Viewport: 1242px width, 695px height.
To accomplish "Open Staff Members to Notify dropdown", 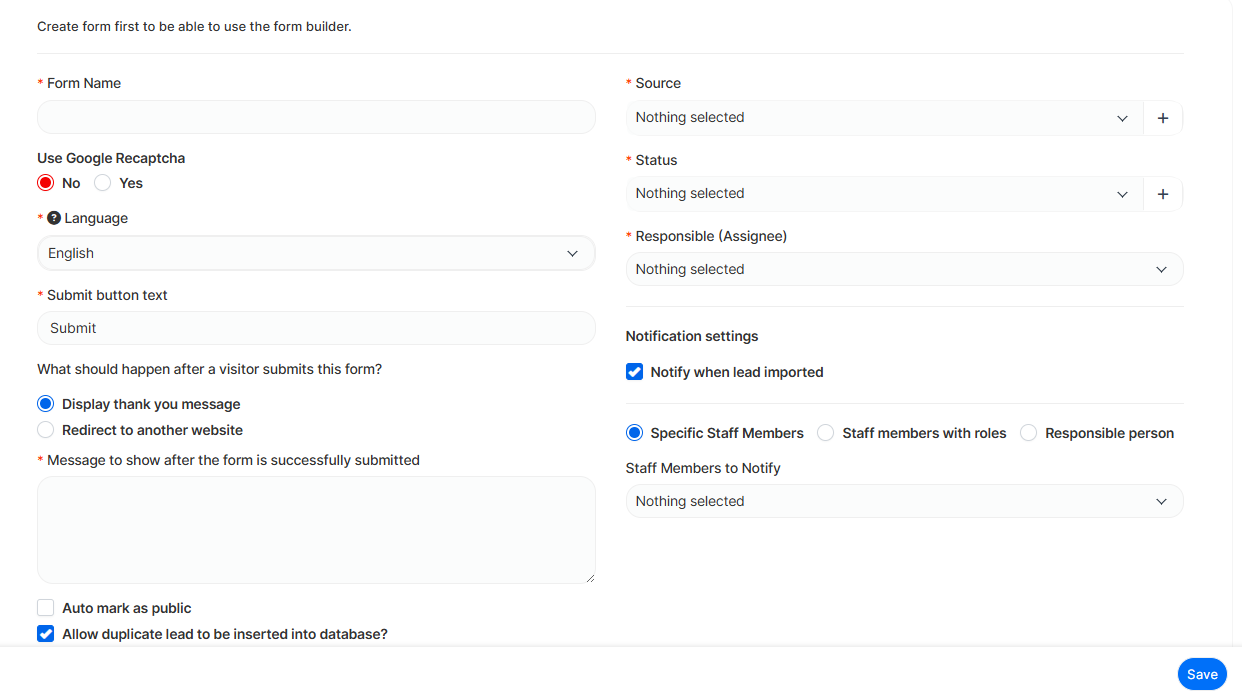I will point(904,502).
